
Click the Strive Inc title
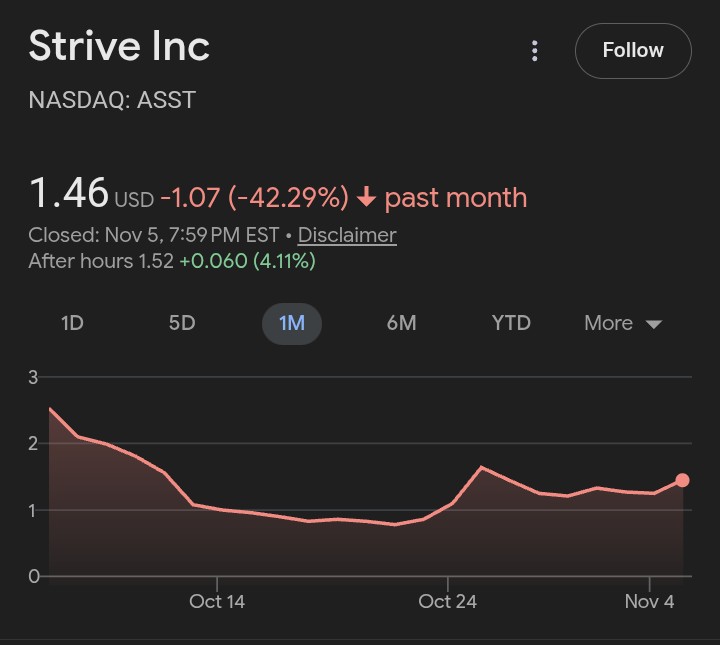[119, 47]
